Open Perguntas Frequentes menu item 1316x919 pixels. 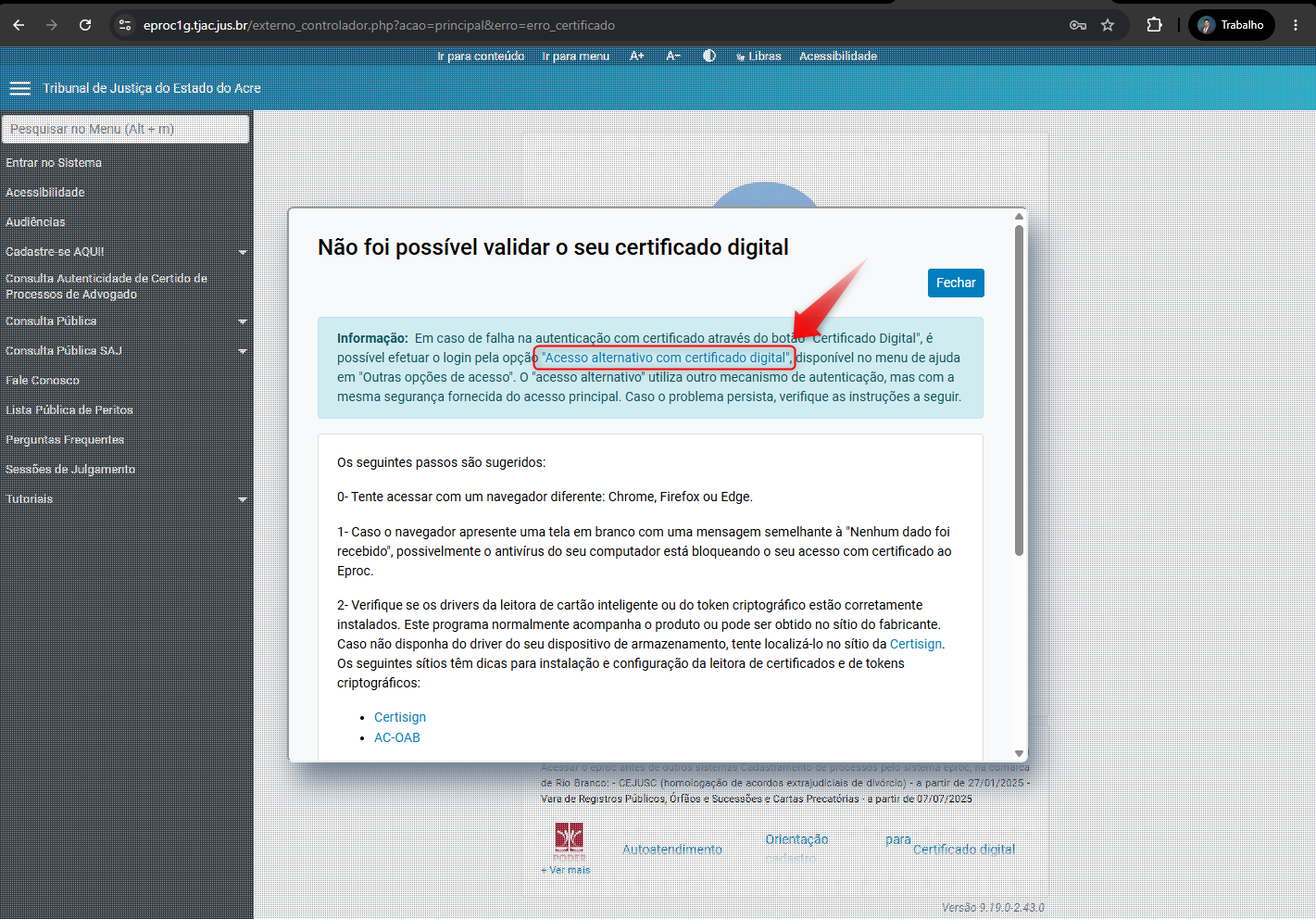(x=65, y=439)
